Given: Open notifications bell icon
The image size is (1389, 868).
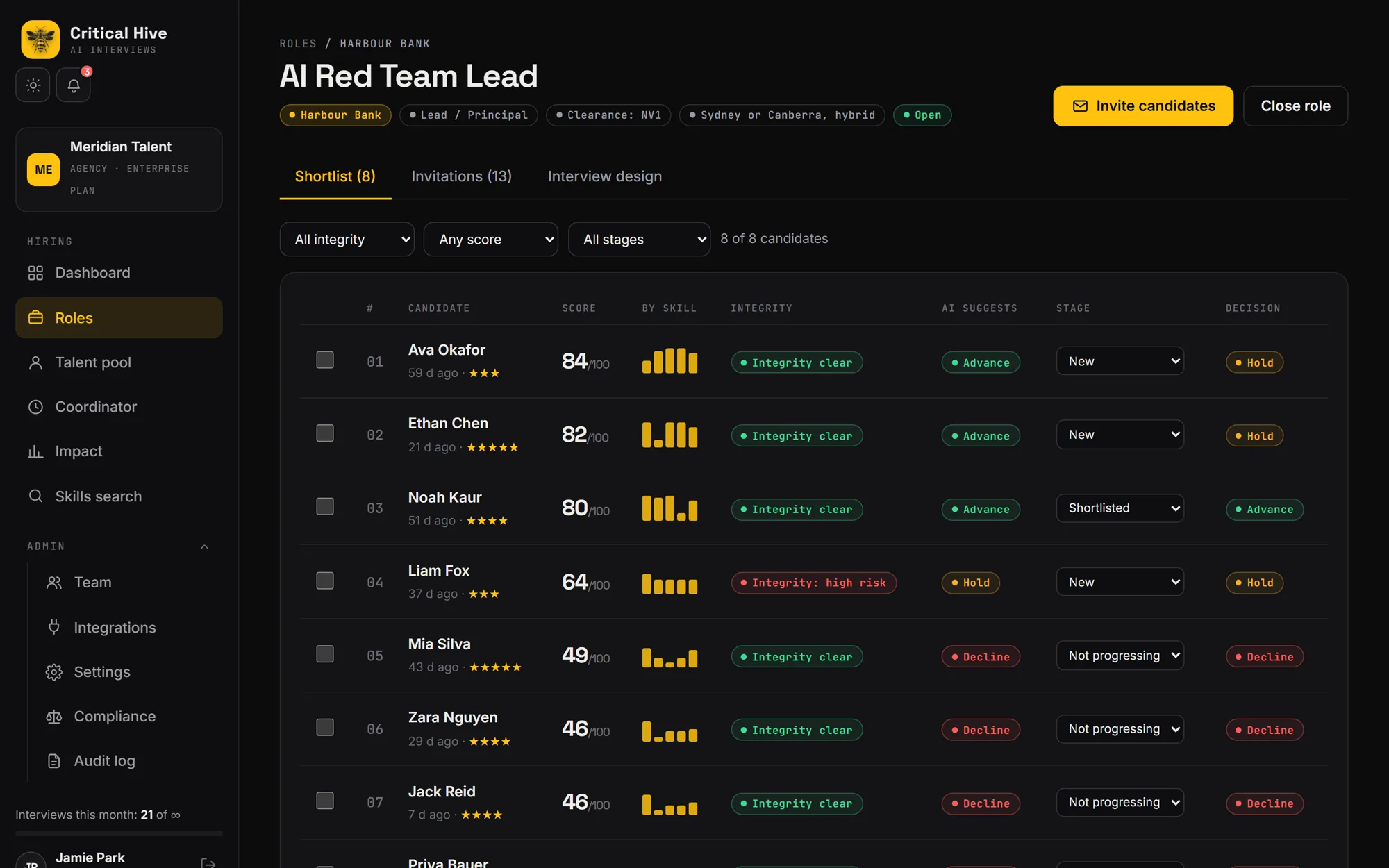Looking at the screenshot, I should pos(74,85).
